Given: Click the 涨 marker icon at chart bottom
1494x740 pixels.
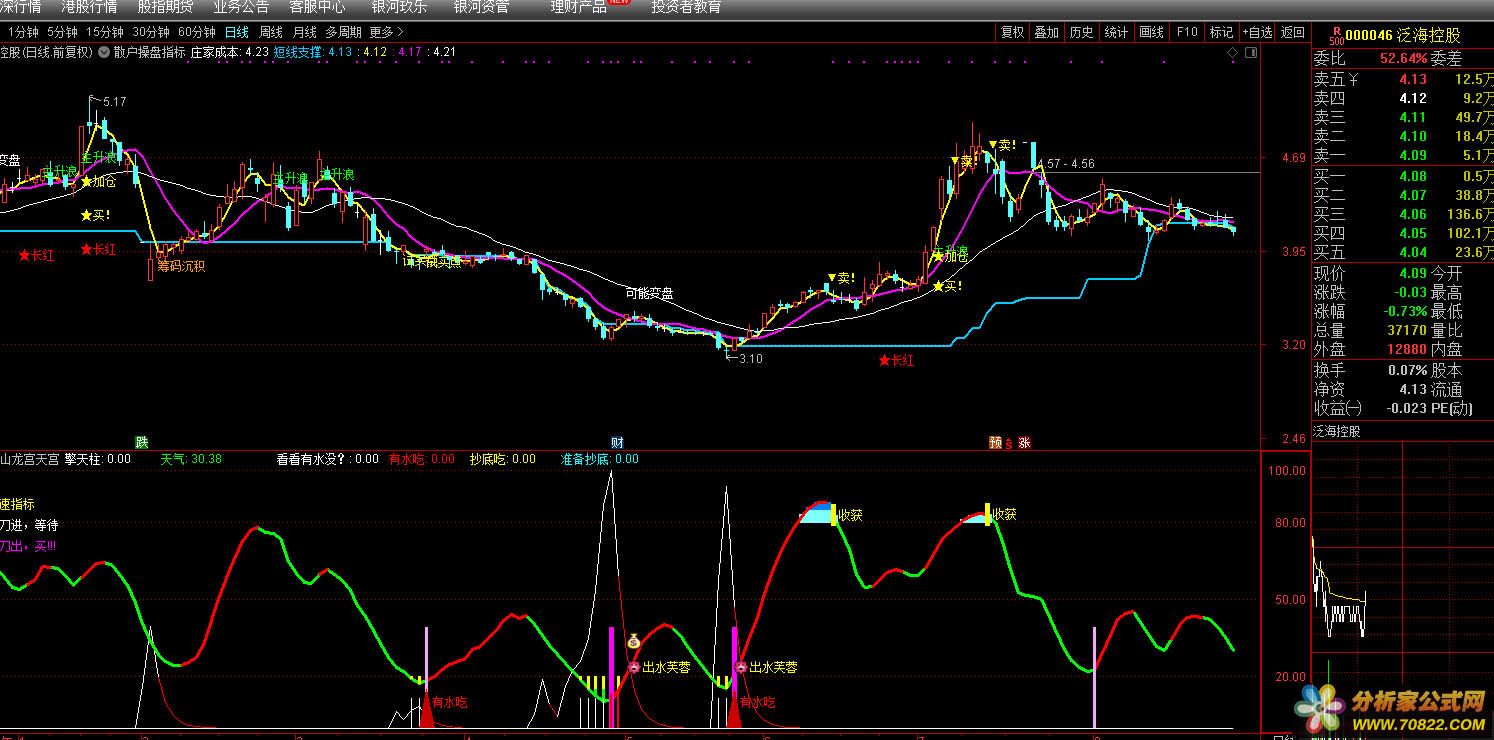Looking at the screenshot, I should pos(1024,442).
